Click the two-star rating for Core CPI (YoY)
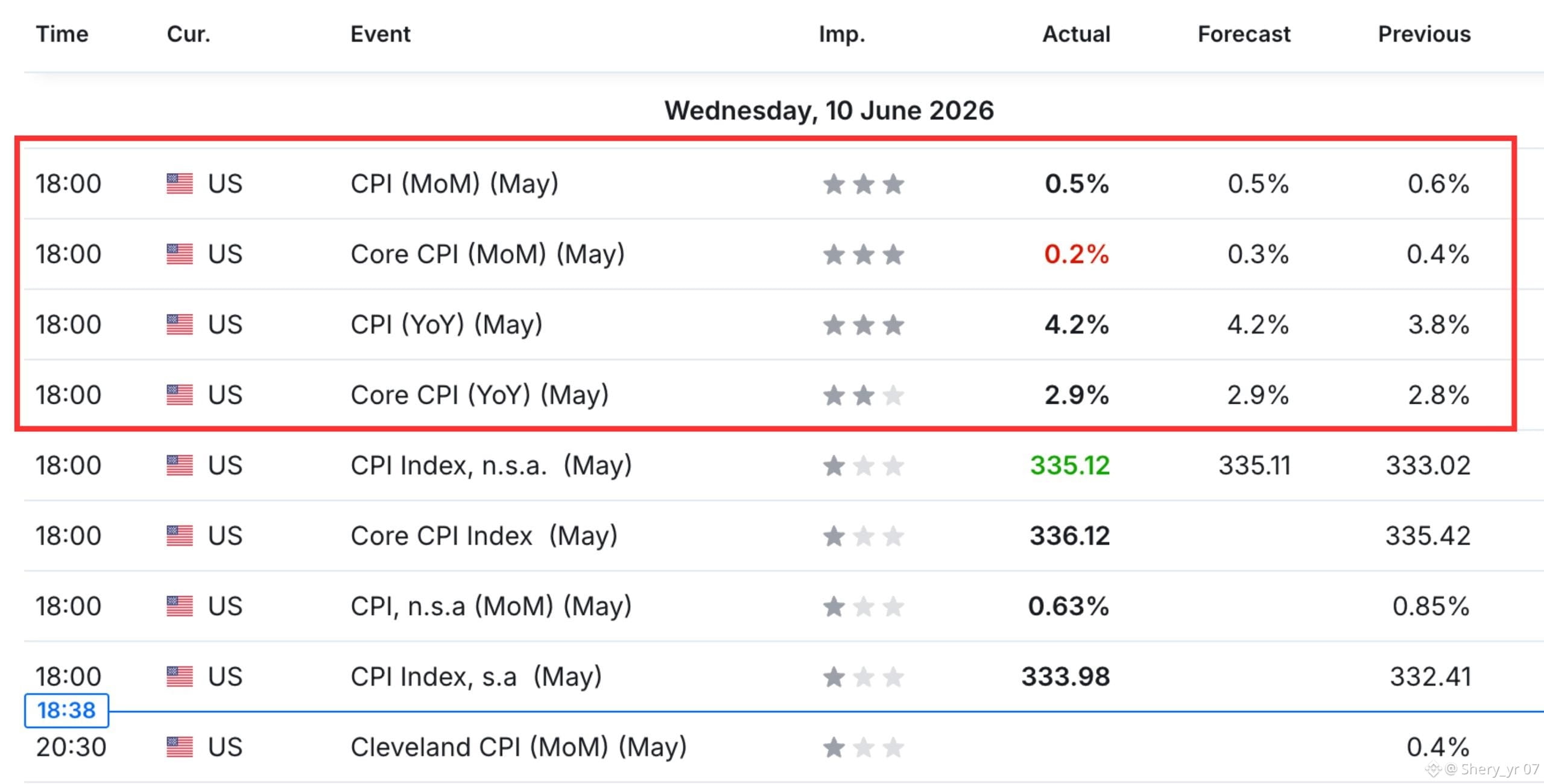The height and width of the screenshot is (784, 1544). pos(864,396)
